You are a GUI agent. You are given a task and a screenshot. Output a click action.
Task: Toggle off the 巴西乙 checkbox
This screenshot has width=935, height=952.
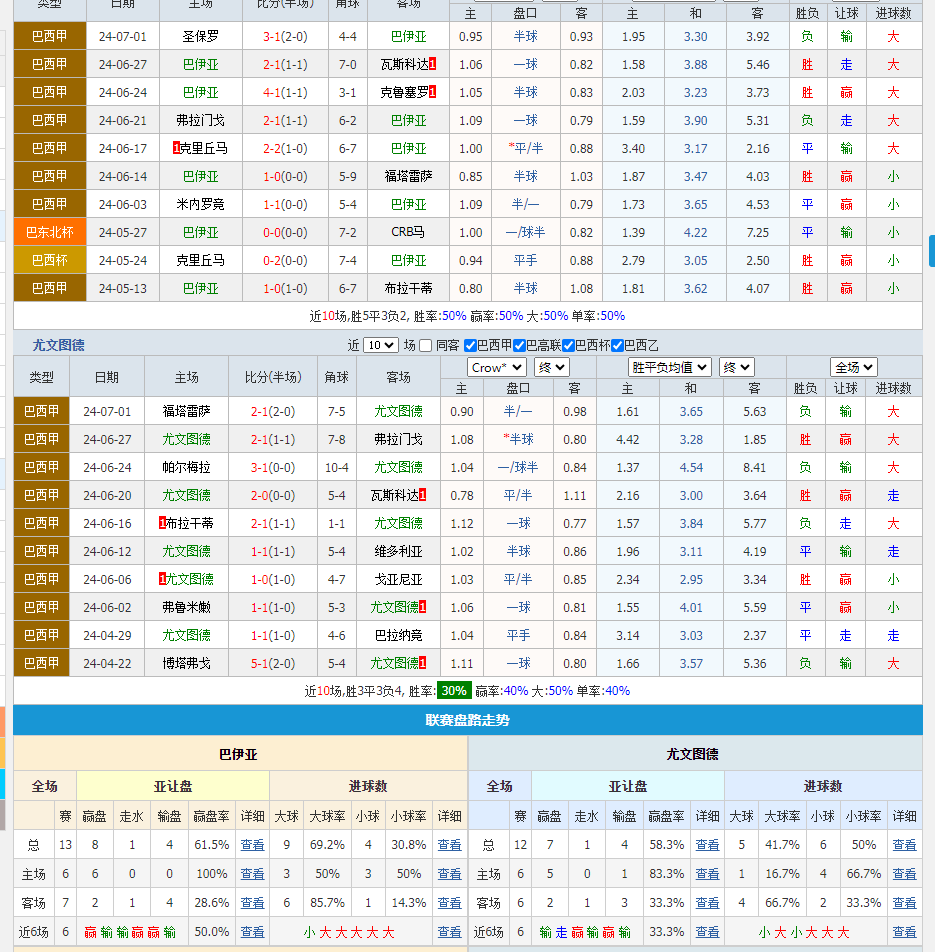tap(618, 345)
